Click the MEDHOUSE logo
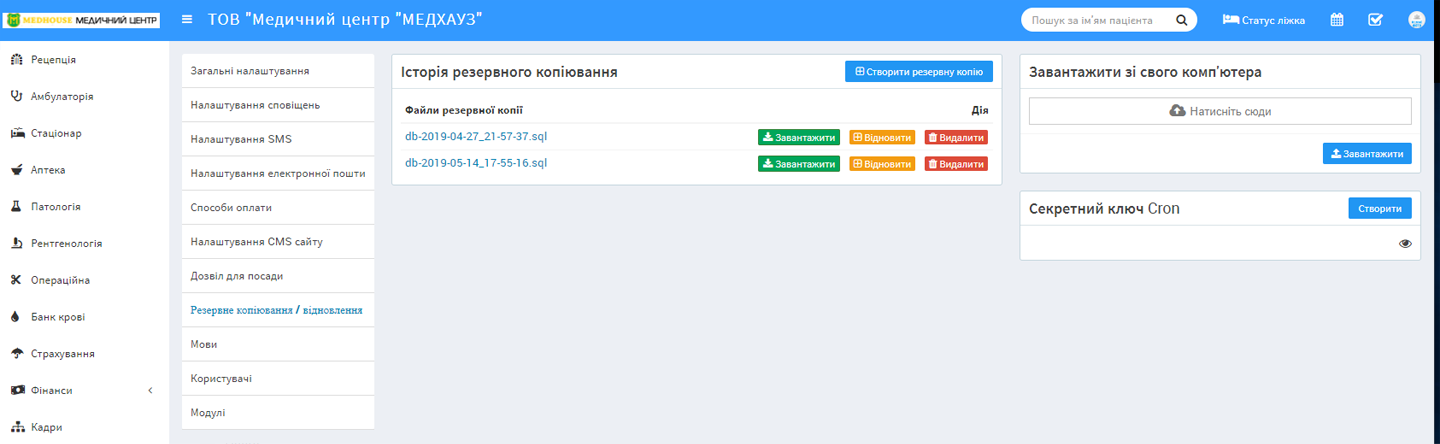 coord(83,20)
